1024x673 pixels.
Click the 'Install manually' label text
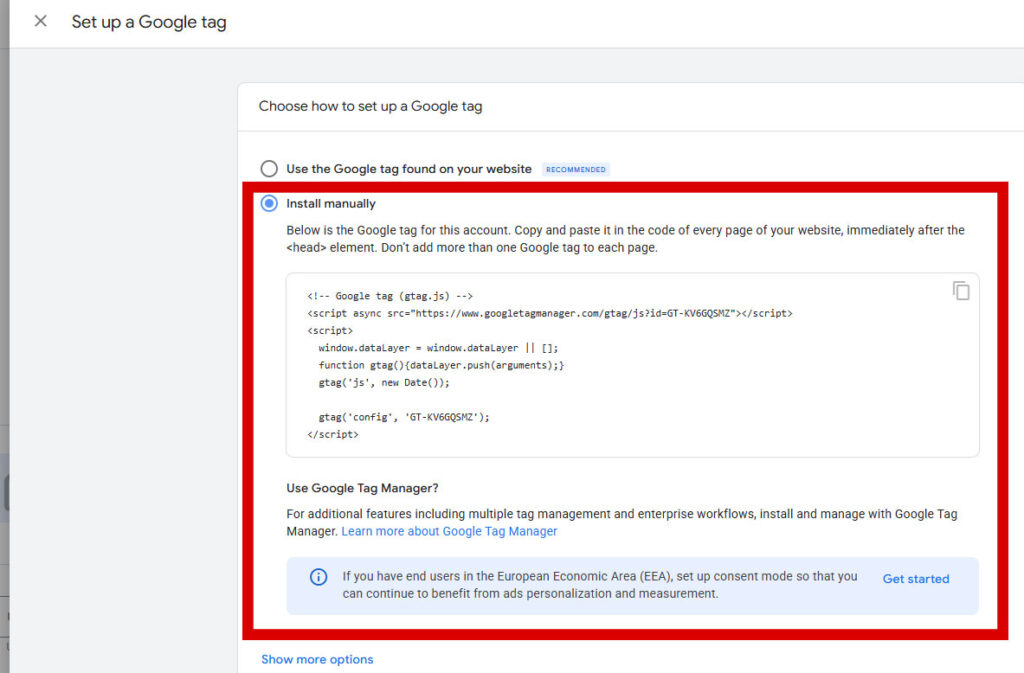[x=331, y=204]
